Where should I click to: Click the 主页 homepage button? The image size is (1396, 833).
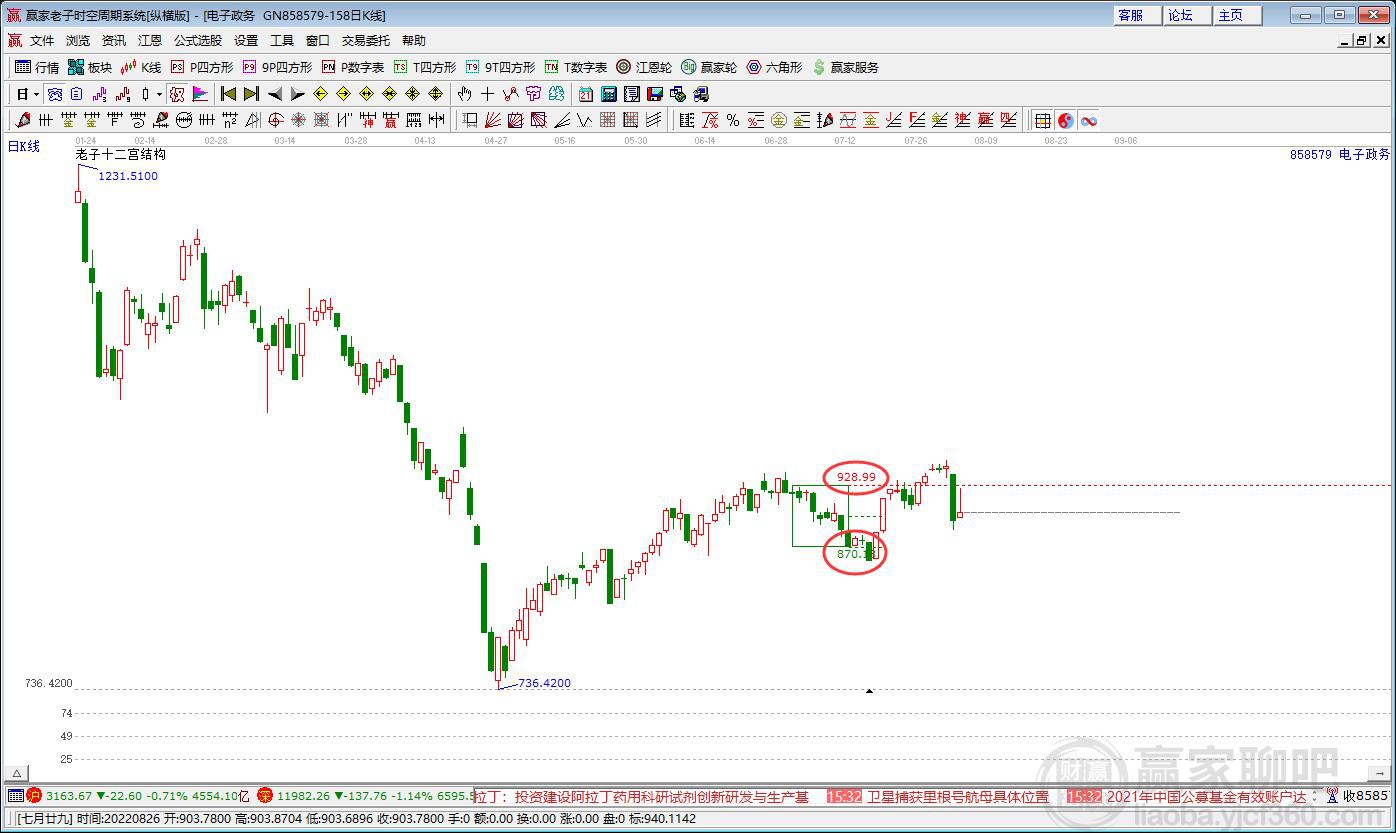point(1238,15)
